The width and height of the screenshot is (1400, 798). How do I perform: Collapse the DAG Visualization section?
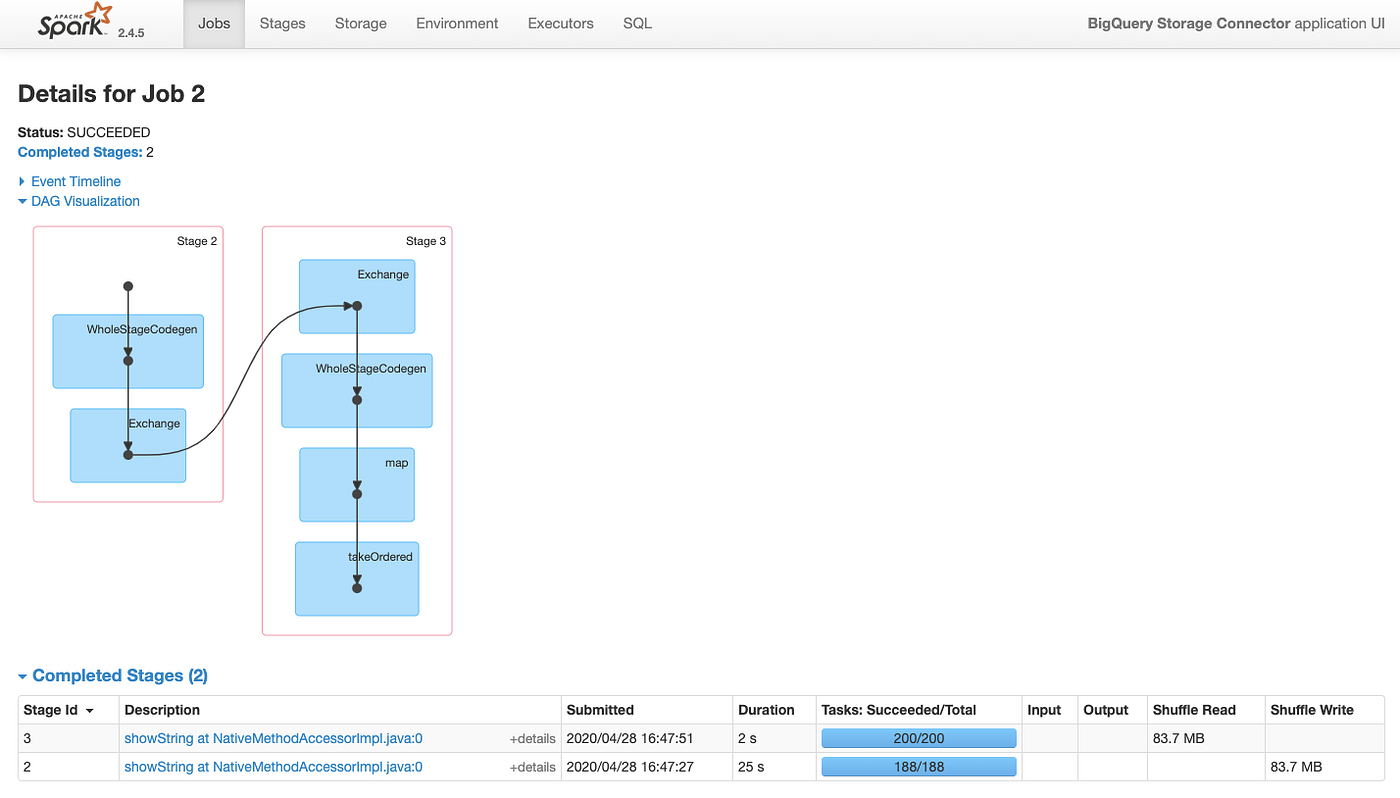[86, 201]
